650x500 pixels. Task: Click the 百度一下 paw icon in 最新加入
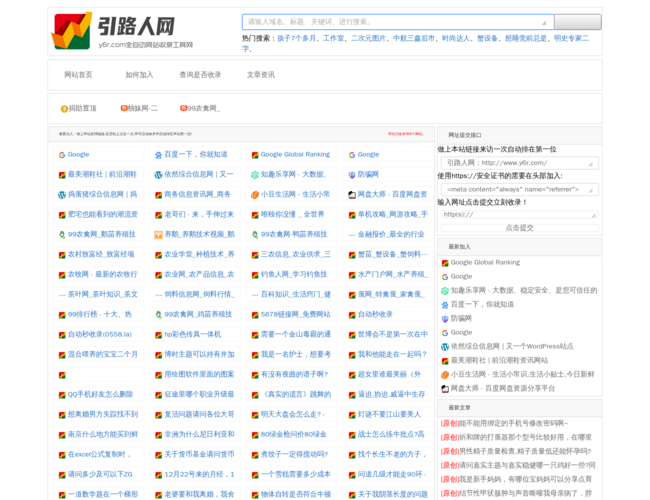445,305
